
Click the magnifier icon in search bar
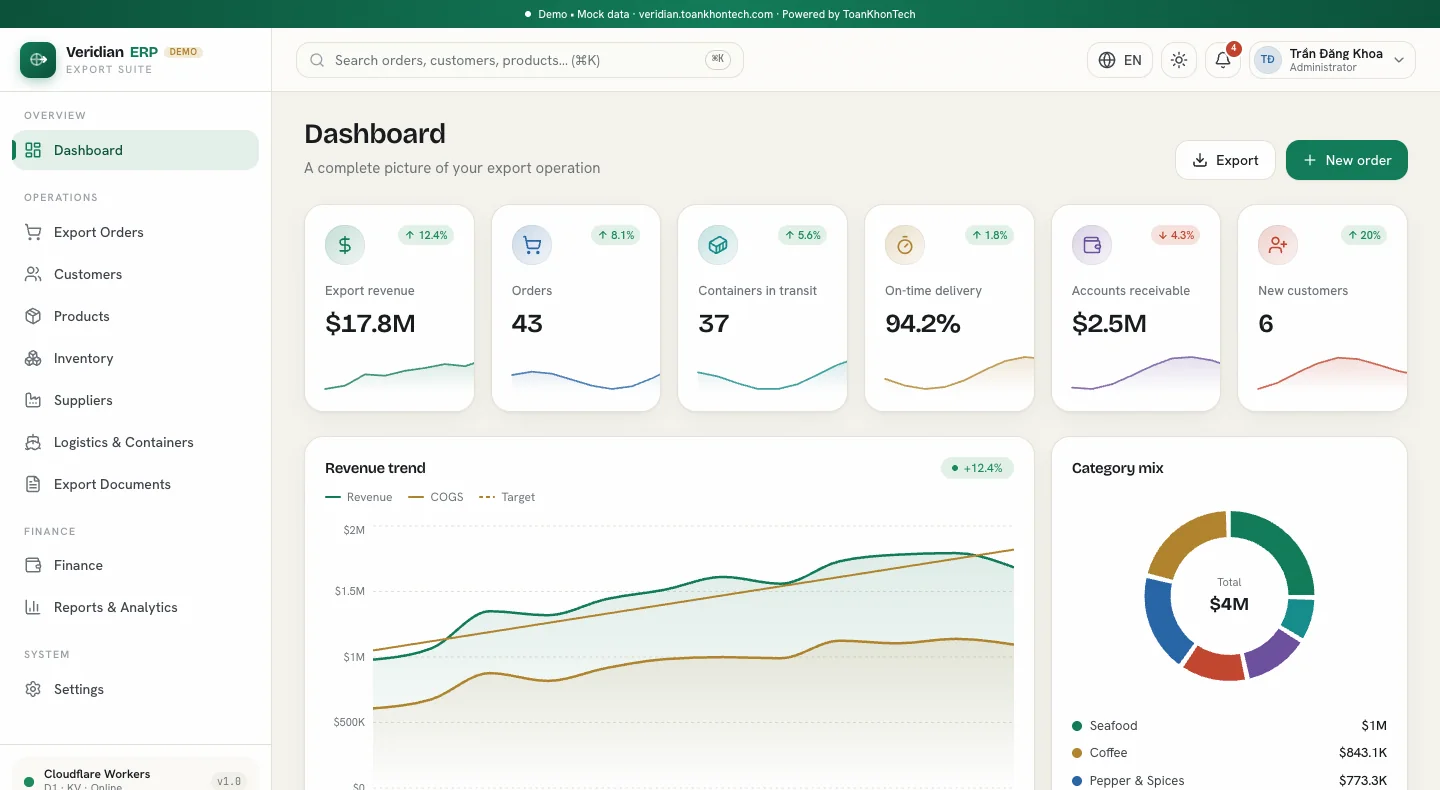coord(317,60)
